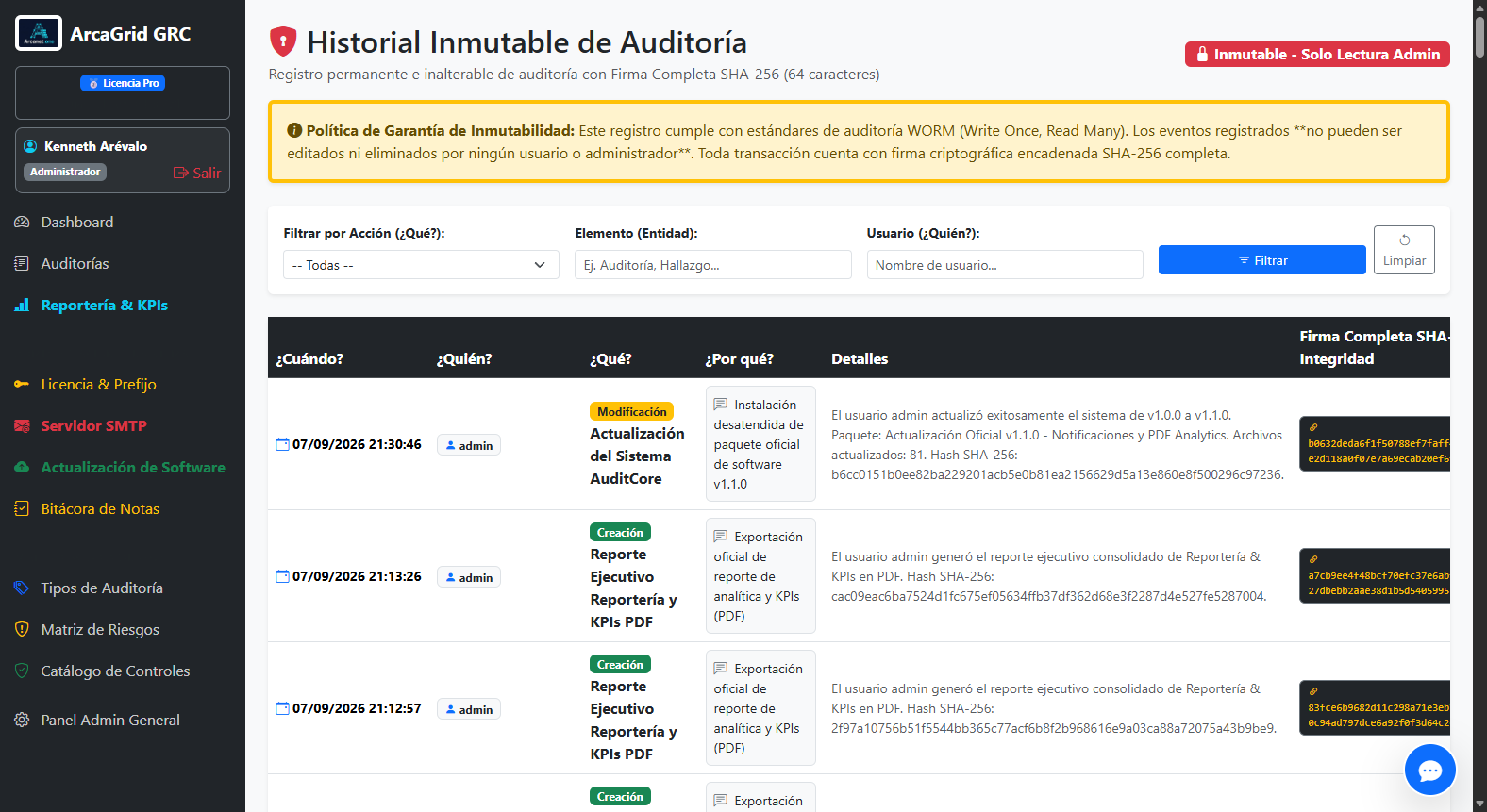The height and width of the screenshot is (812, 1487).
Task: Click the Detalles column header
Action: (860, 359)
